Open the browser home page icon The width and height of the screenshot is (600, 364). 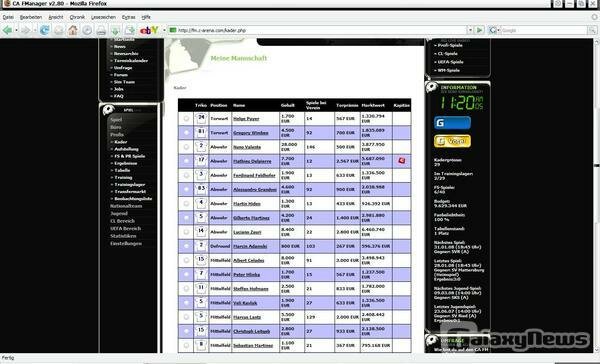tap(73, 30)
